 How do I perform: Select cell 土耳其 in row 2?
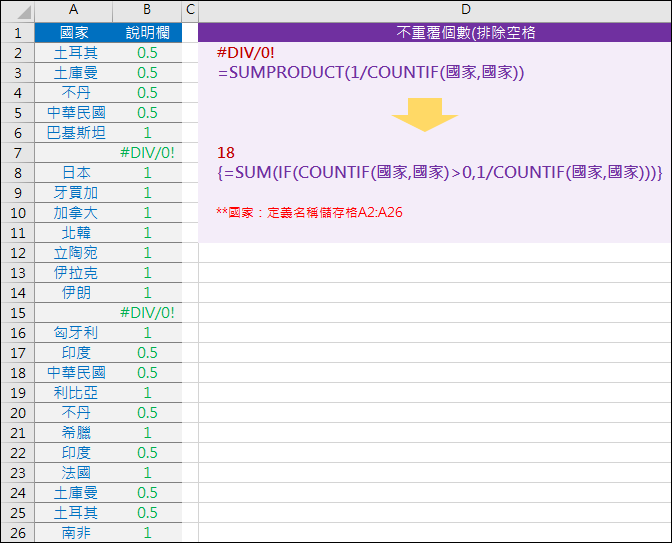tap(74, 53)
